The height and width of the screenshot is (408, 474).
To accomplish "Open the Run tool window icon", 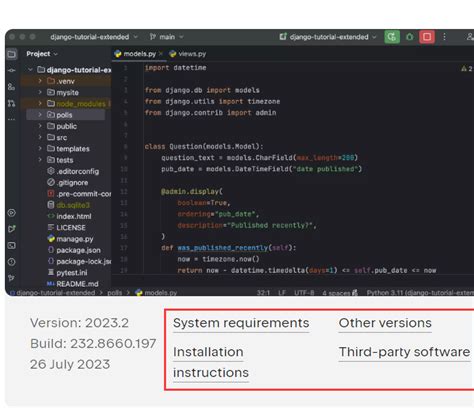I will pos(12,229).
